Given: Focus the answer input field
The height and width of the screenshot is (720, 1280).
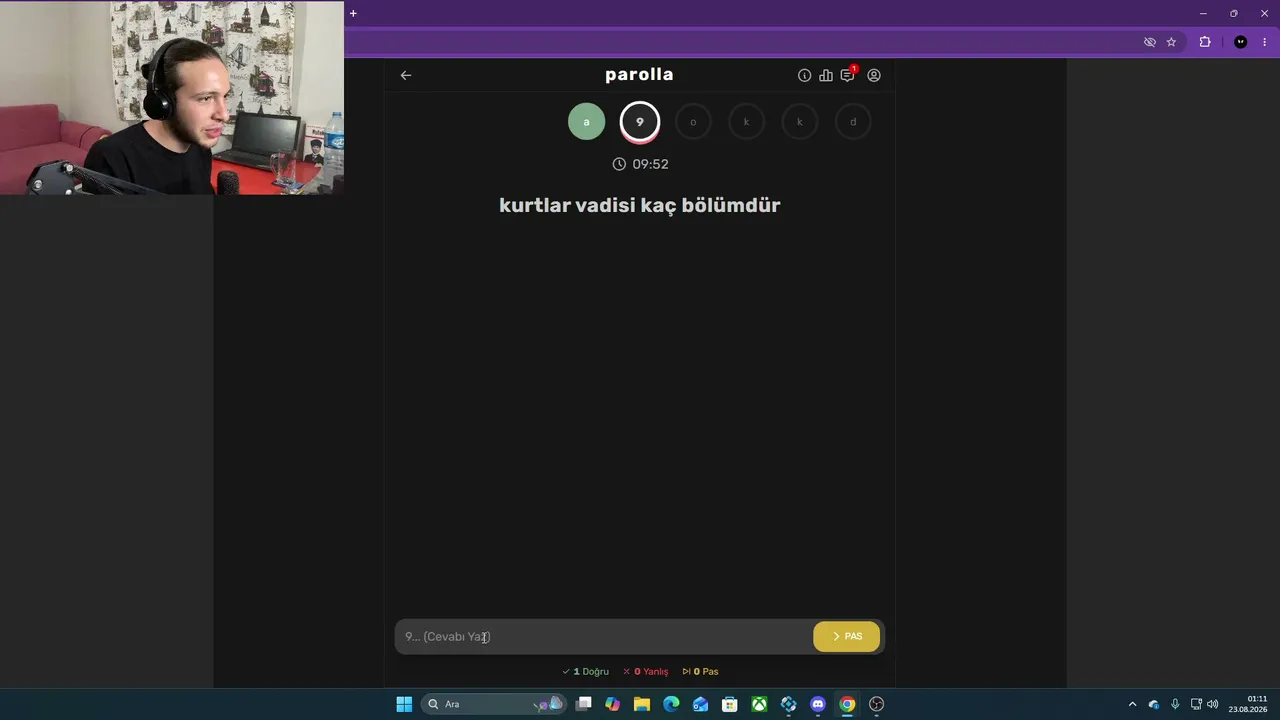Looking at the screenshot, I should [604, 637].
